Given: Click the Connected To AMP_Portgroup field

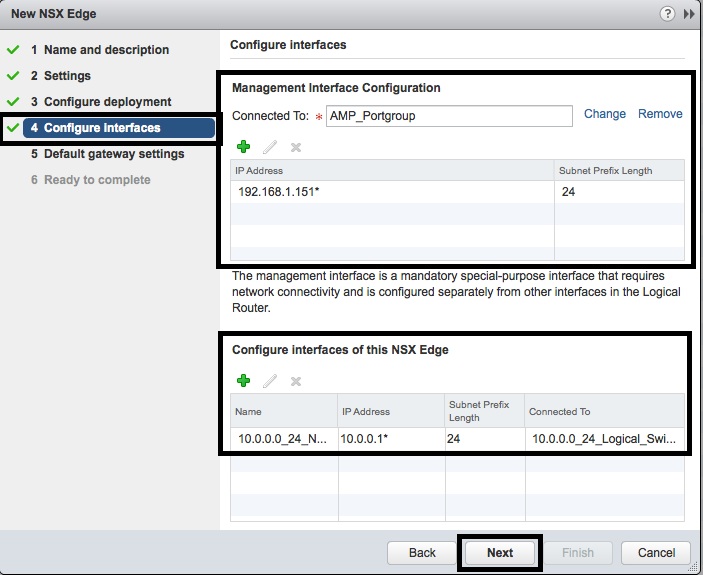Looking at the screenshot, I should 449,115.
